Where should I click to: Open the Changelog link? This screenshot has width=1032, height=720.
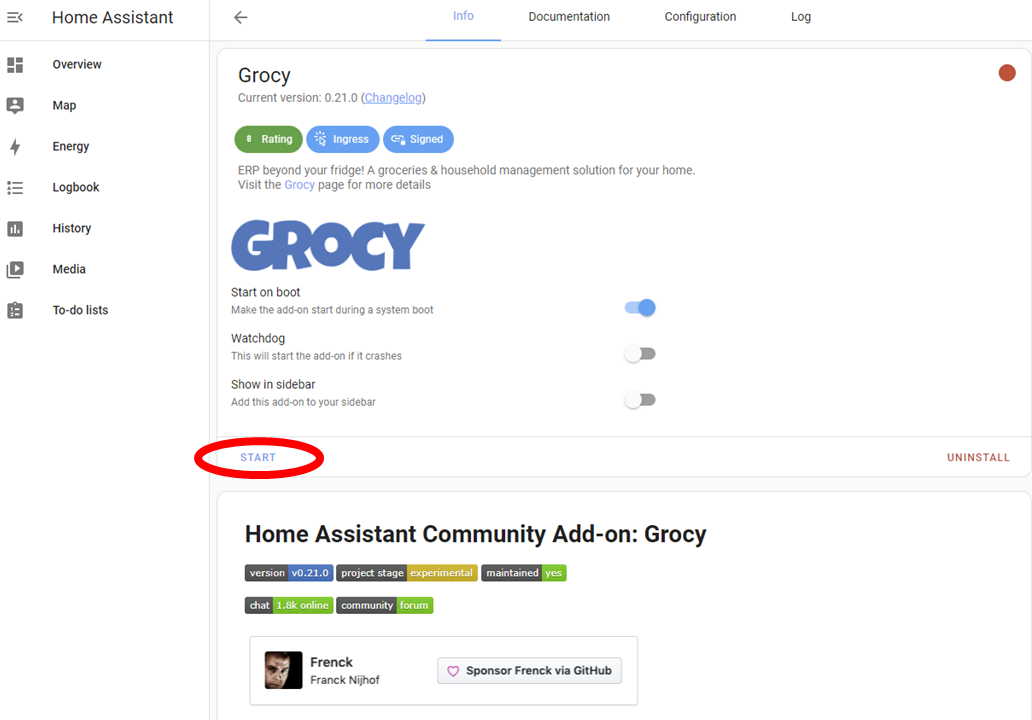(394, 97)
